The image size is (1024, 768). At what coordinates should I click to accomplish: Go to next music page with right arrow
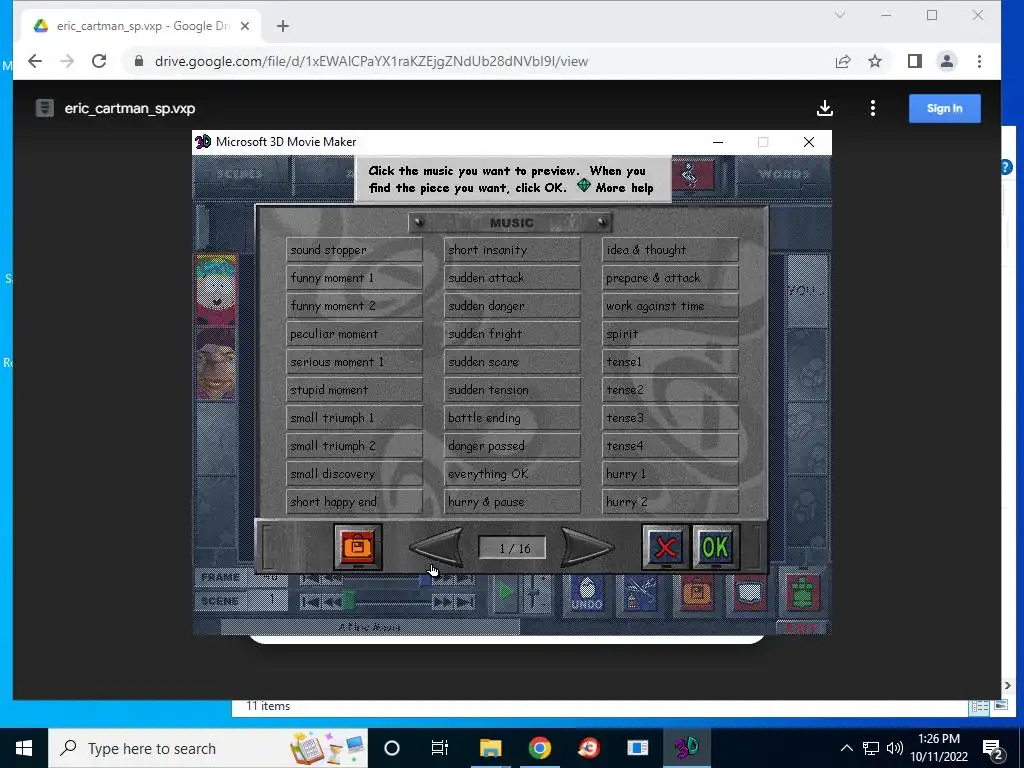point(587,547)
